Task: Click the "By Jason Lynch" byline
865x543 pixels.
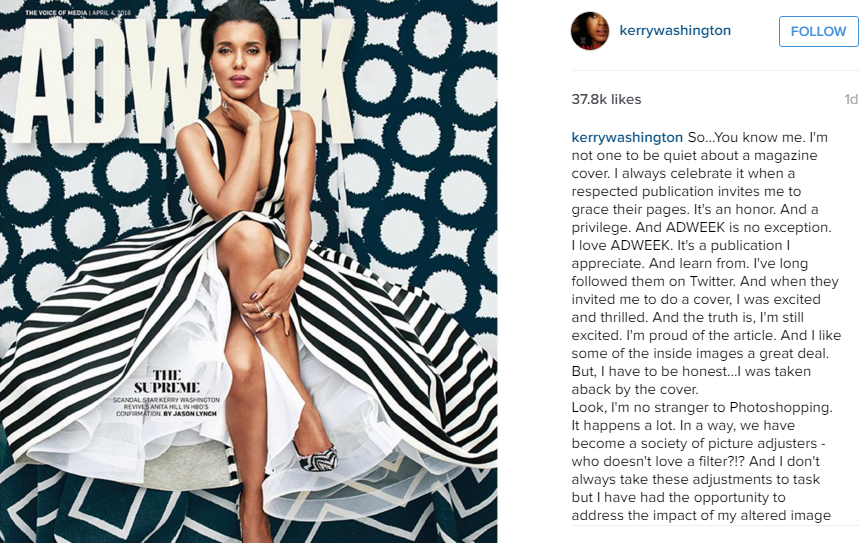Action: pos(190,413)
